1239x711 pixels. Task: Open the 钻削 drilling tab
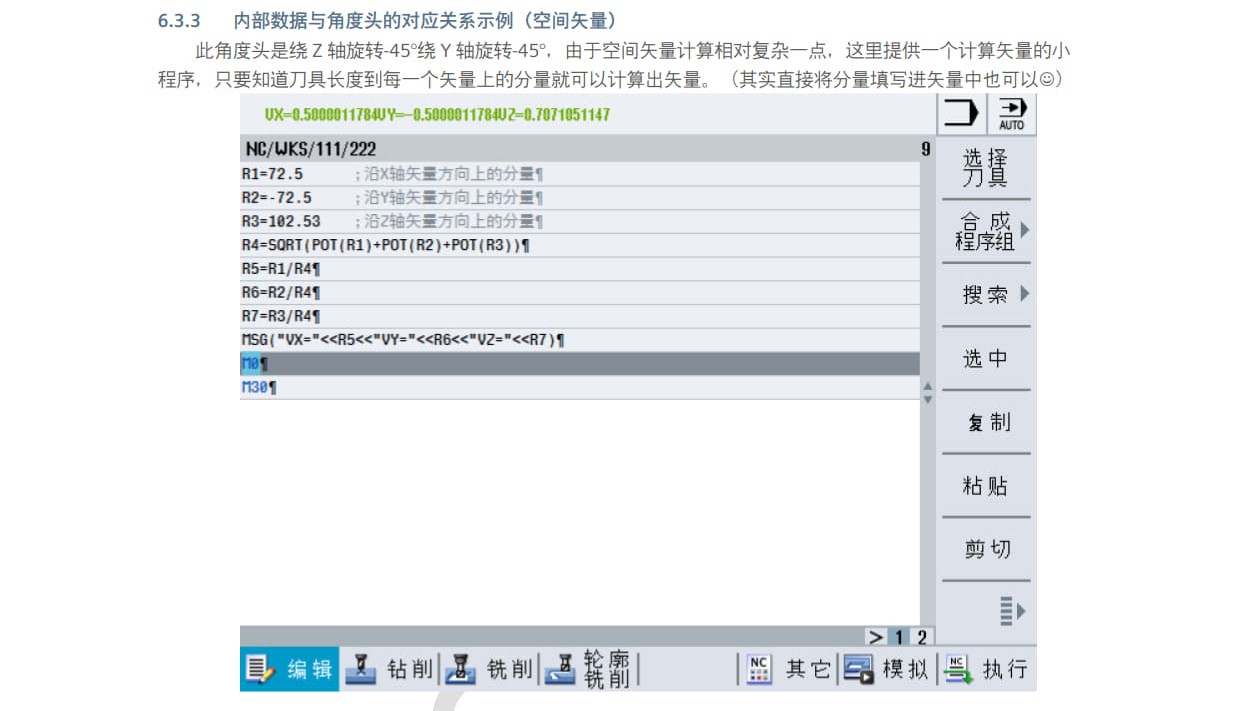390,669
